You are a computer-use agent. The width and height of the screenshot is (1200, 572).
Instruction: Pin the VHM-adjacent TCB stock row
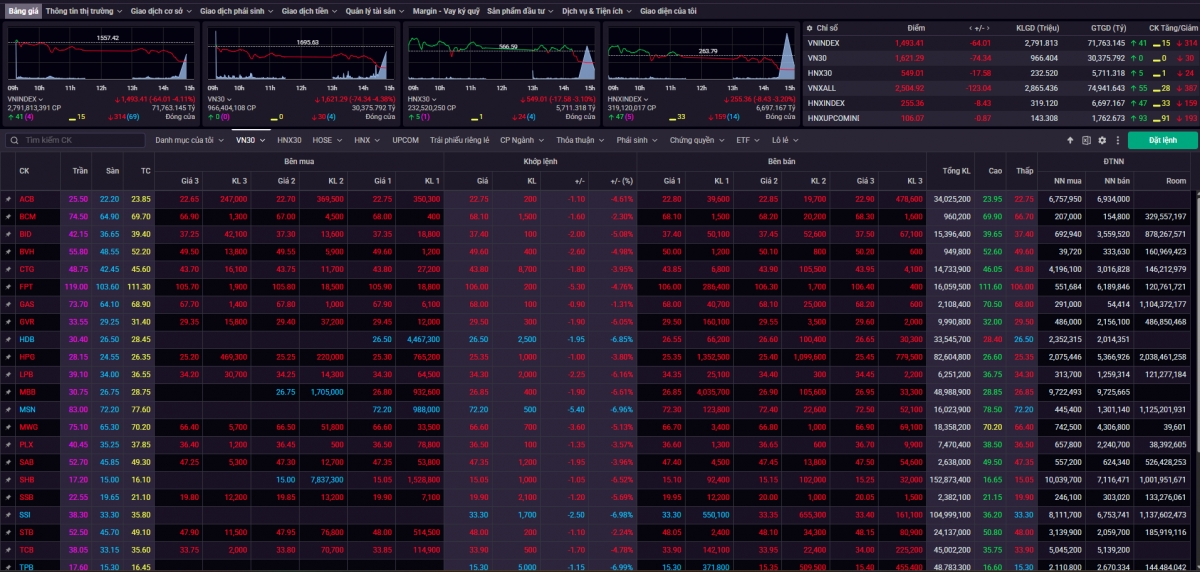click(x=9, y=550)
